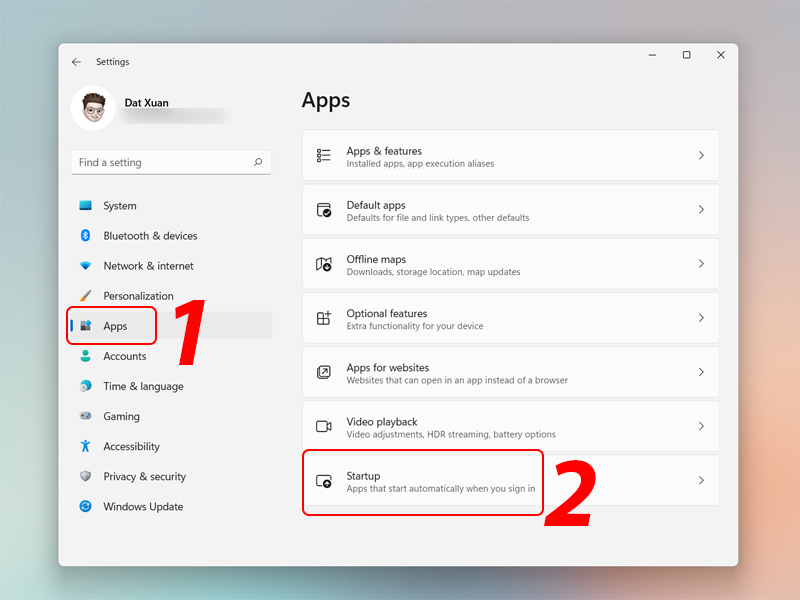Open Time & language settings
The height and width of the screenshot is (600, 800).
click(x=143, y=386)
